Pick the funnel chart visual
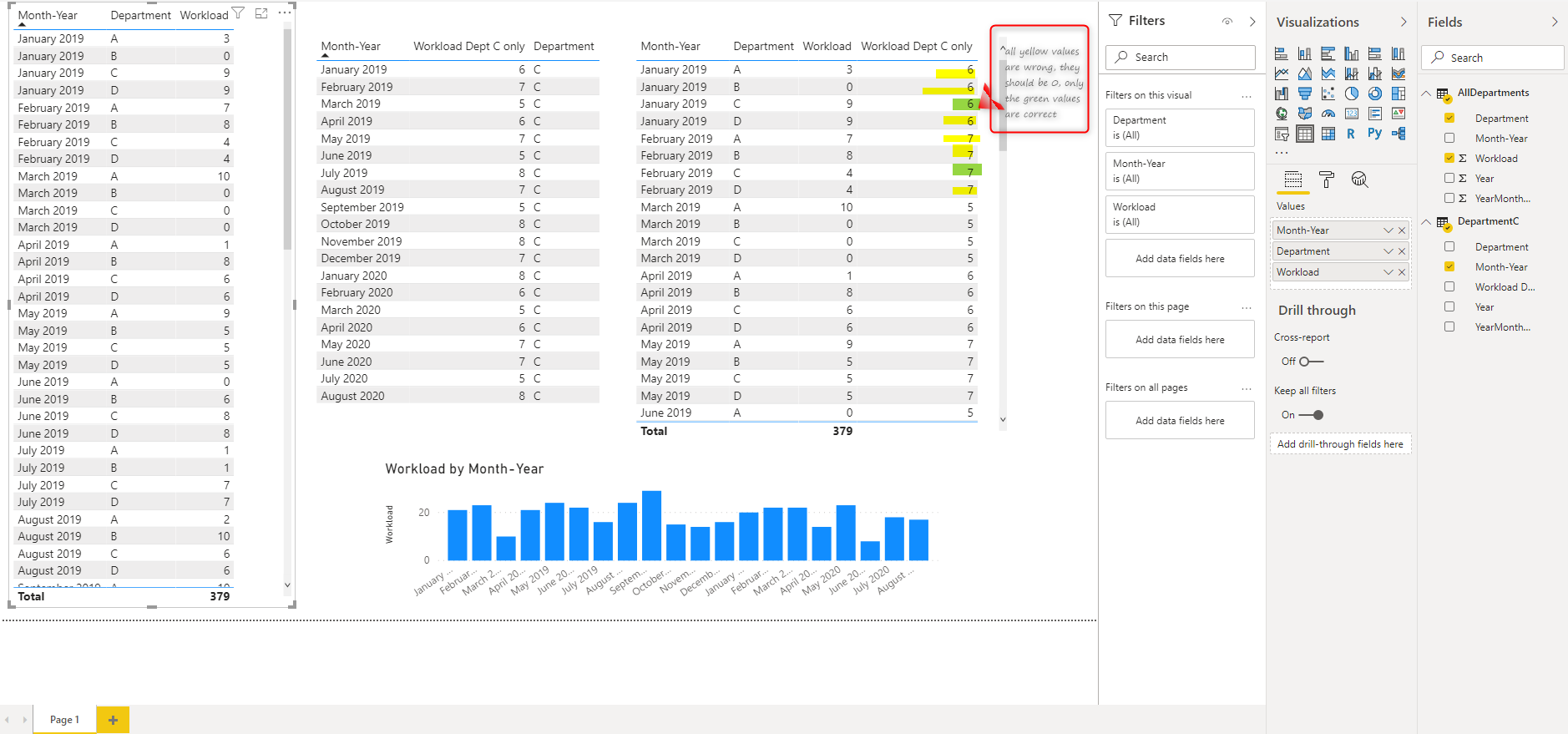 (x=1304, y=94)
